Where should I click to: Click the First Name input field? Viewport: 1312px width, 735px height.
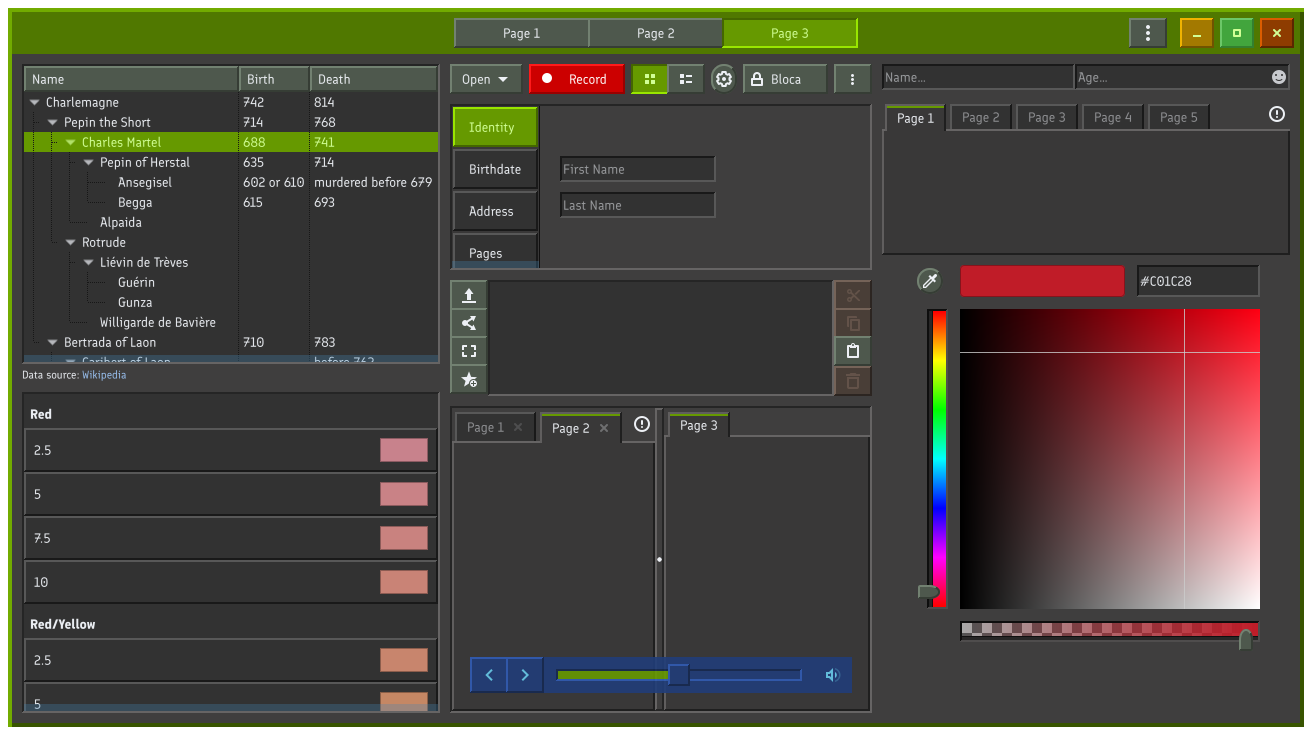(637, 169)
